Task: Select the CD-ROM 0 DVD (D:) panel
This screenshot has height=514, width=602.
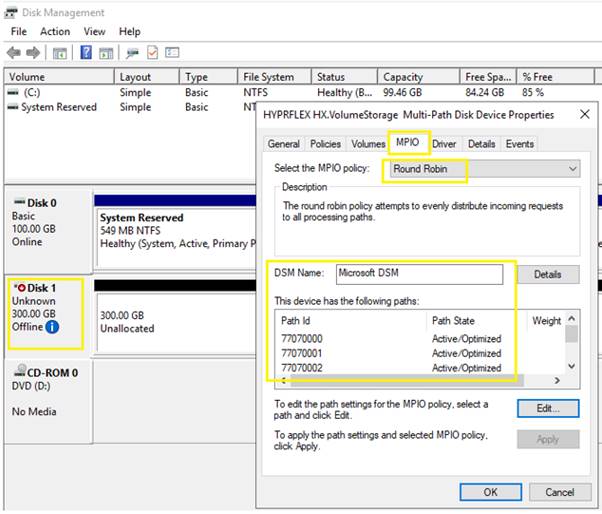Action: click(x=48, y=402)
